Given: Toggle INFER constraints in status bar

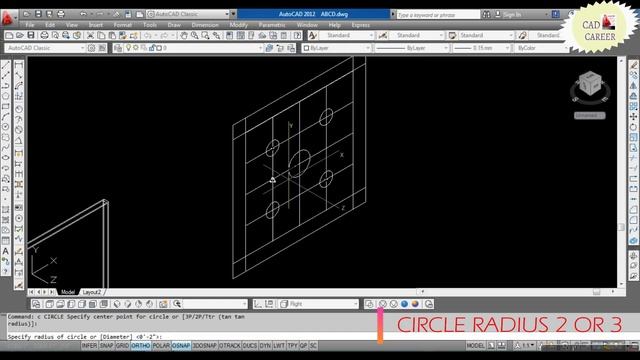Looking at the screenshot, I should (89, 346).
